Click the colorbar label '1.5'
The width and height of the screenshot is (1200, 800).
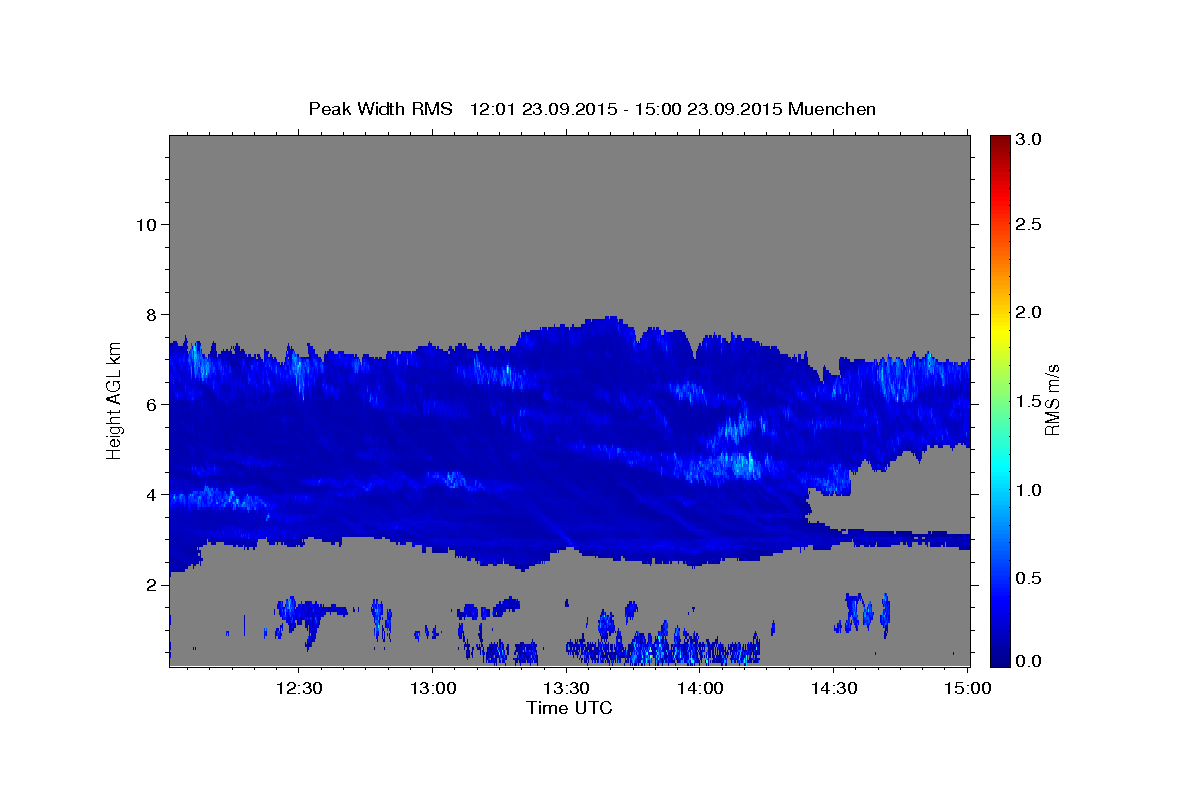tap(1029, 401)
